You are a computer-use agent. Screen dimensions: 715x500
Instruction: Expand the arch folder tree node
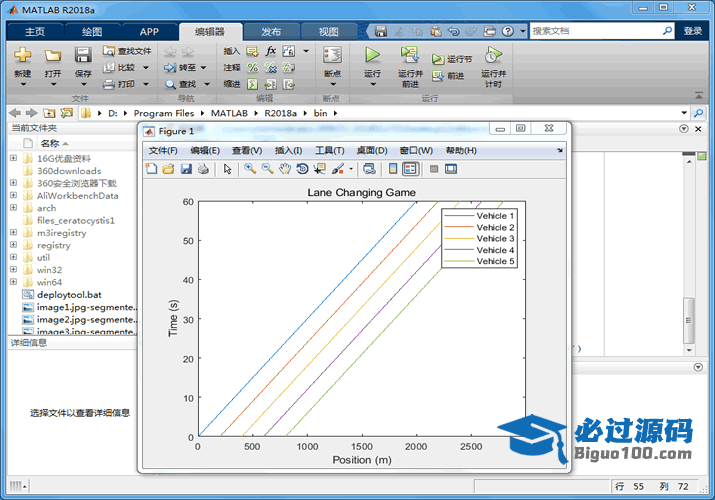coord(14,208)
